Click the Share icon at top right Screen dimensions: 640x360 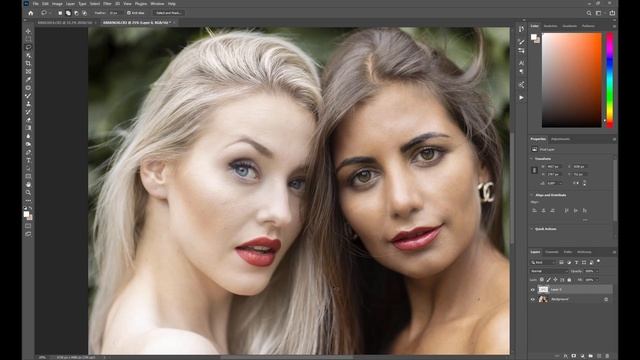[x=612, y=13]
